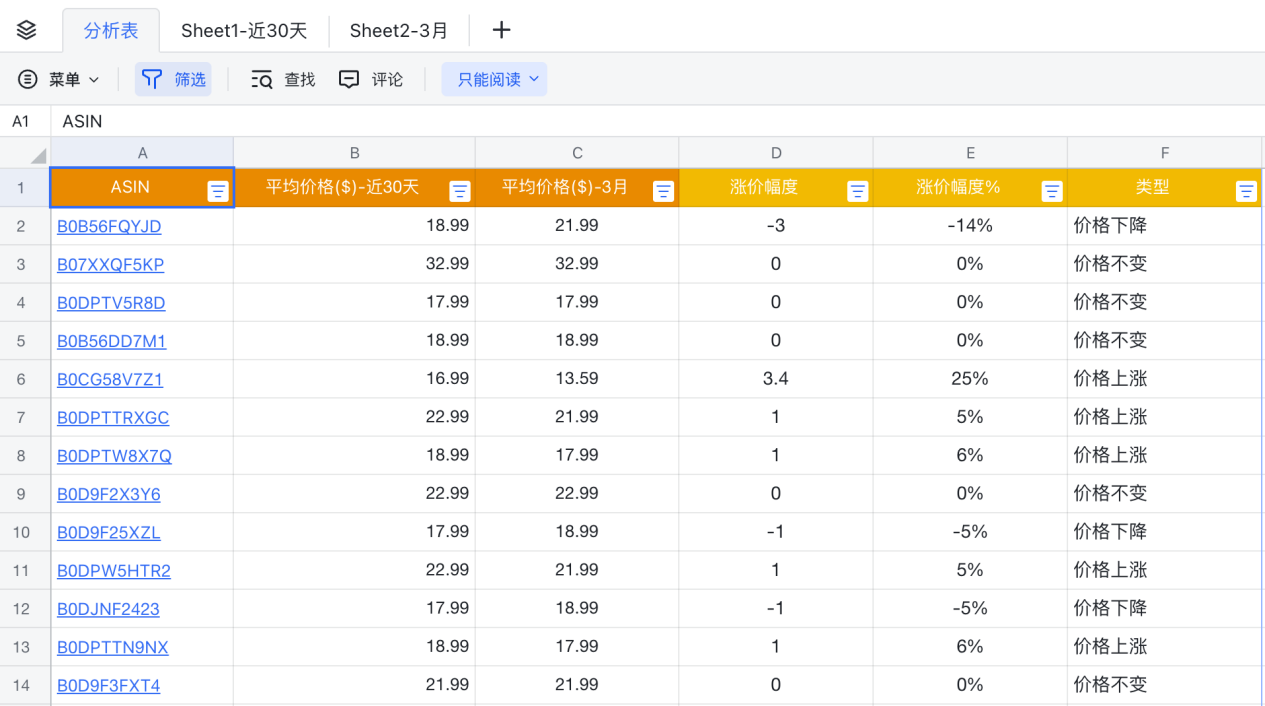
Task: Toggle the 筛选 filter button
Action: pos(173,79)
